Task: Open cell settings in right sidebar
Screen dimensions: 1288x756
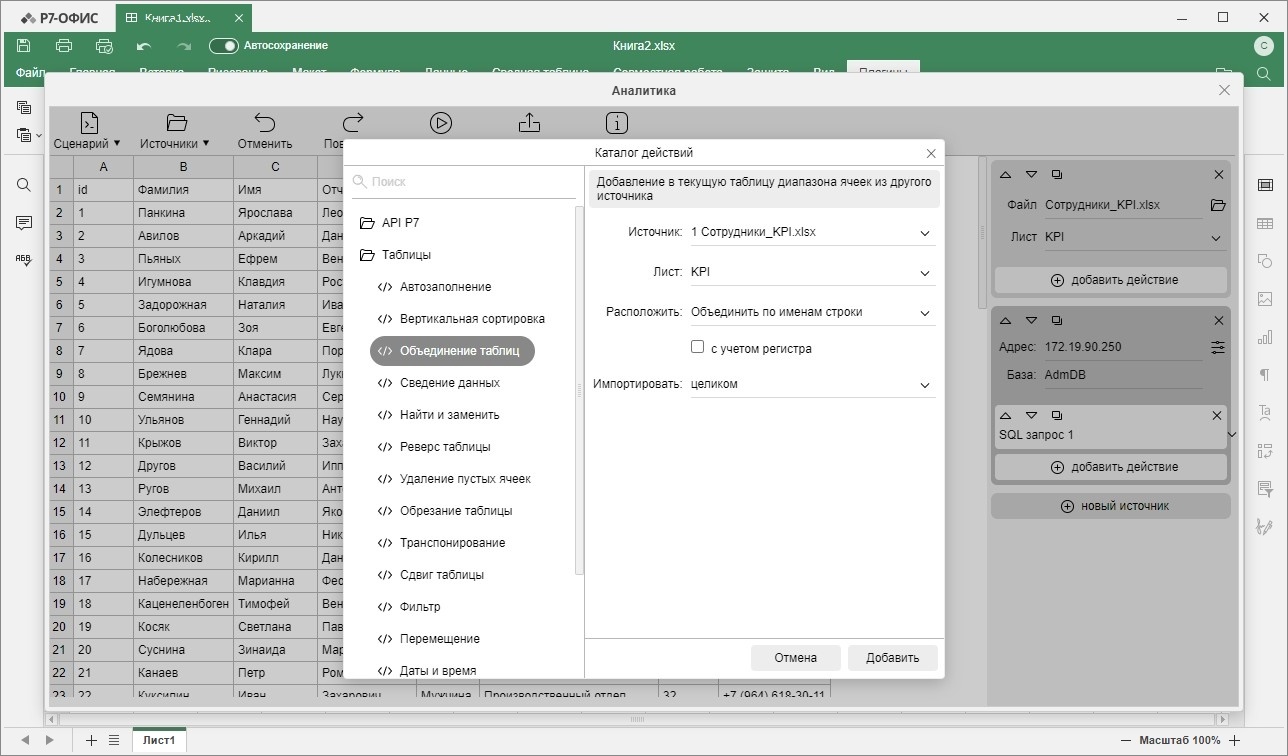Action: (1265, 185)
